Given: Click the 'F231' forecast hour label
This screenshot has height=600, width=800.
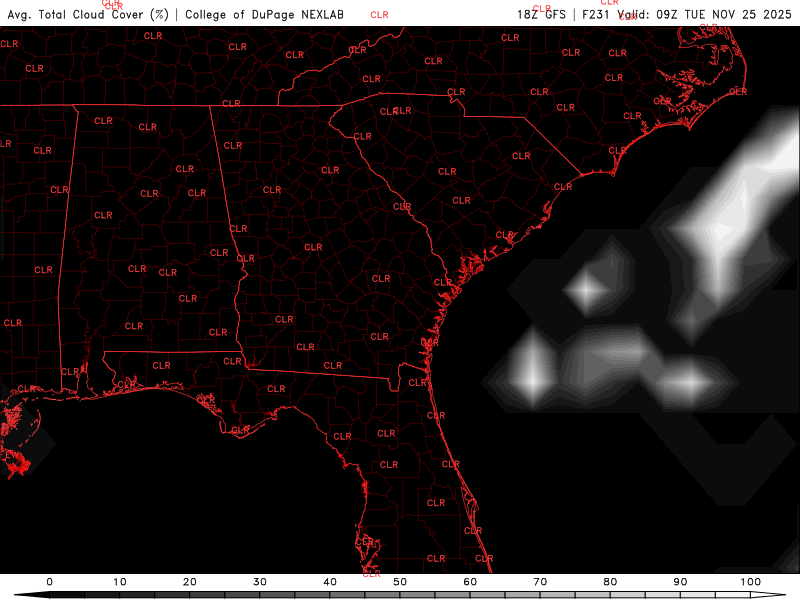Looking at the screenshot, I should tap(596, 14).
